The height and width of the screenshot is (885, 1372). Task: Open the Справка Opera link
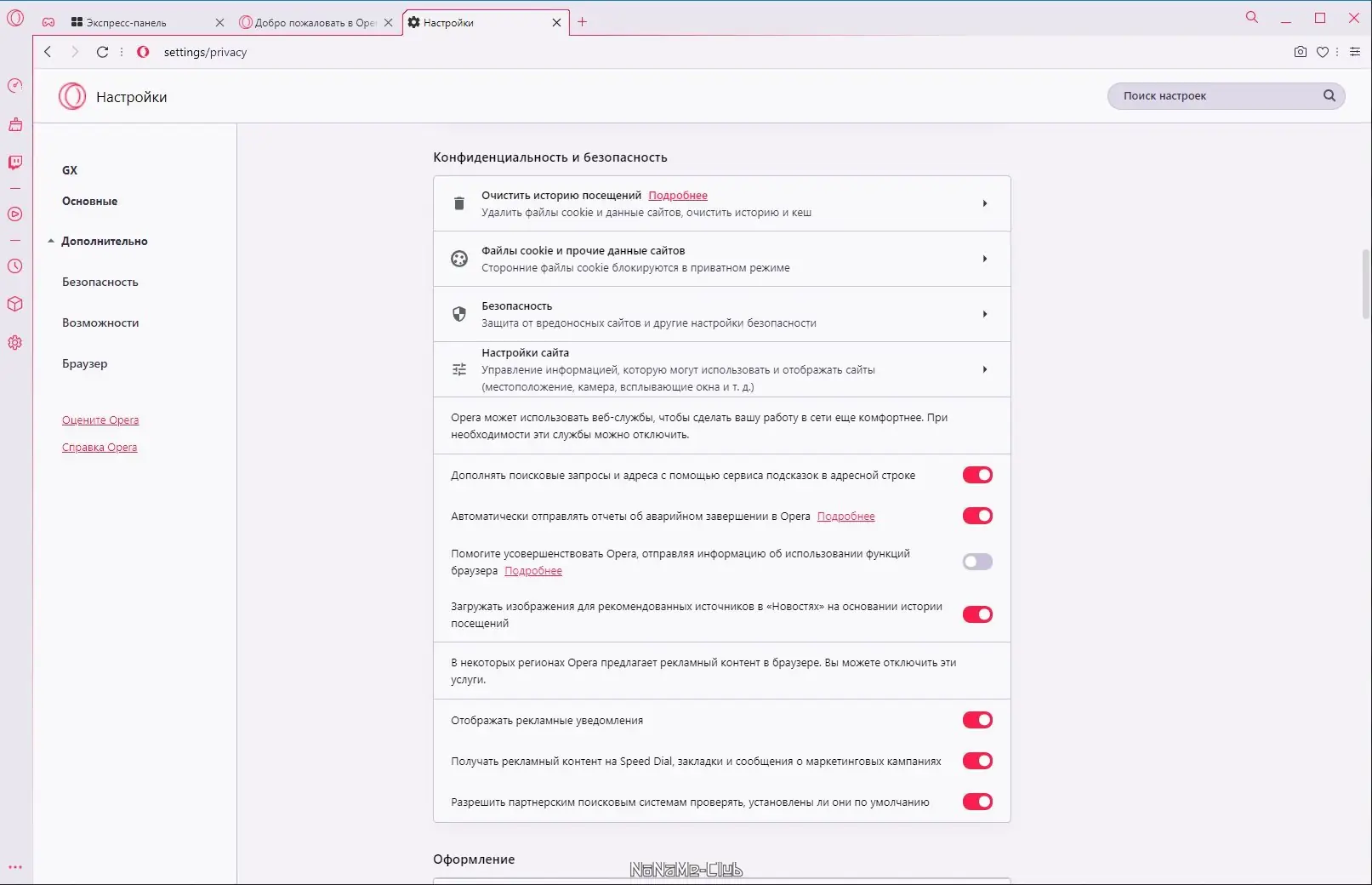[x=100, y=447]
